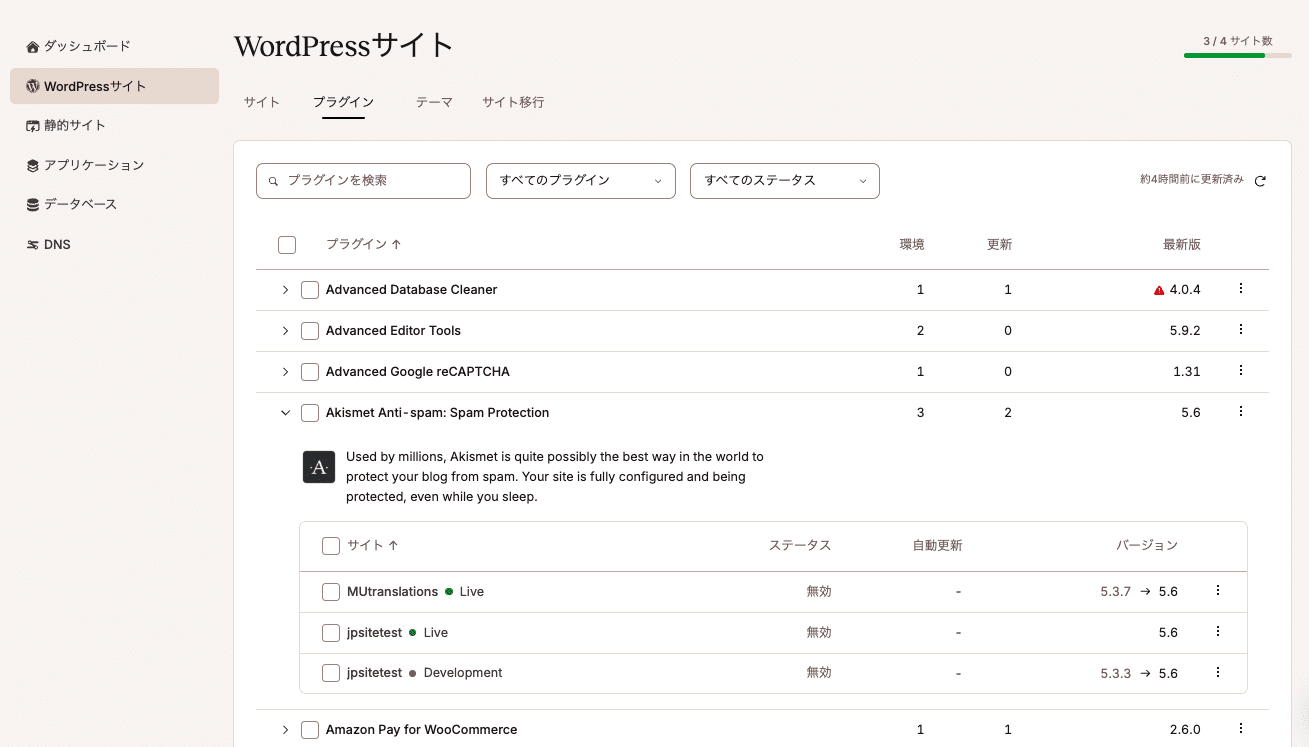Image resolution: width=1309 pixels, height=747 pixels.
Task: Click the warning icon beside version 4.0.4
Action: click(x=1158, y=289)
